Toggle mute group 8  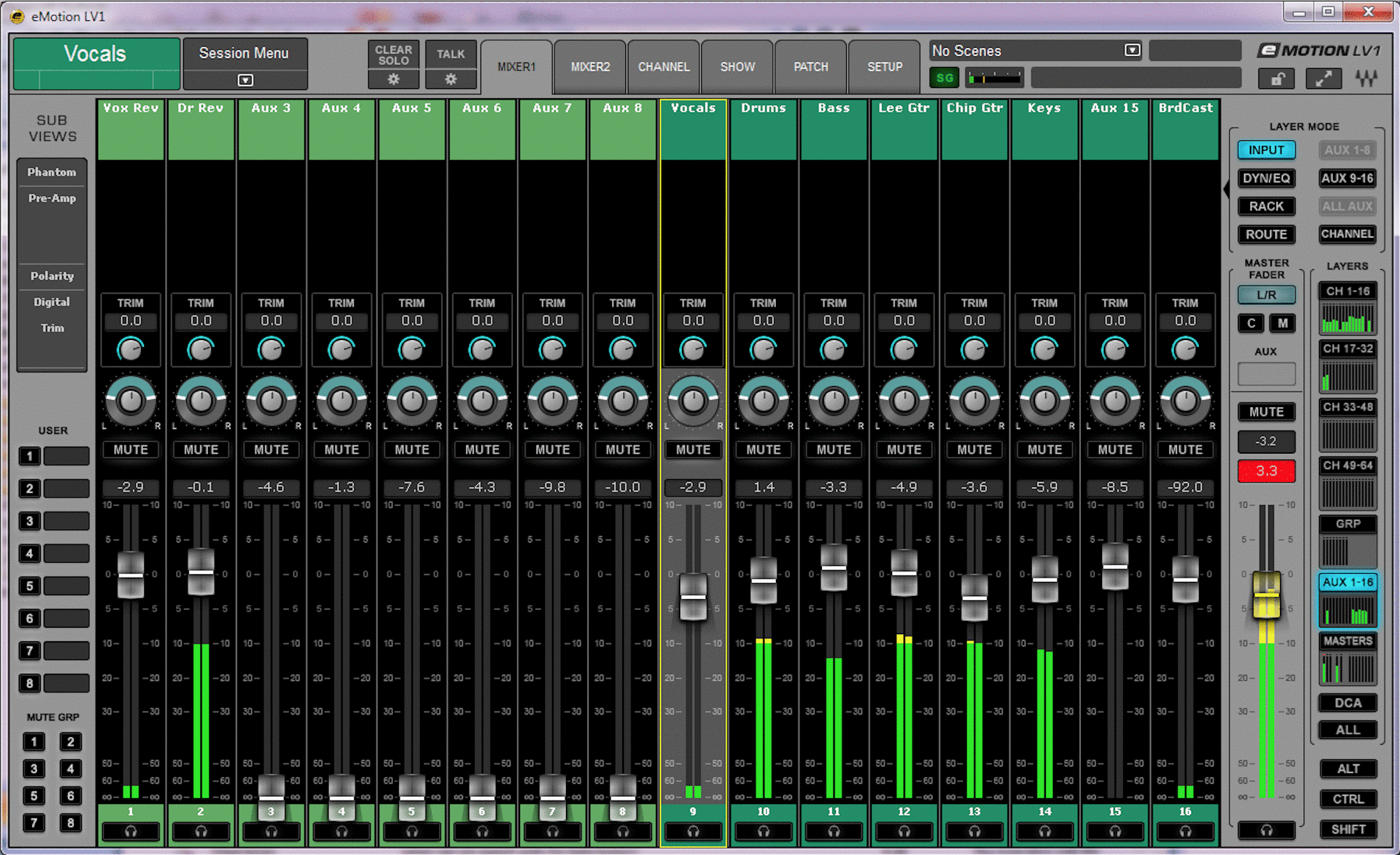point(70,823)
